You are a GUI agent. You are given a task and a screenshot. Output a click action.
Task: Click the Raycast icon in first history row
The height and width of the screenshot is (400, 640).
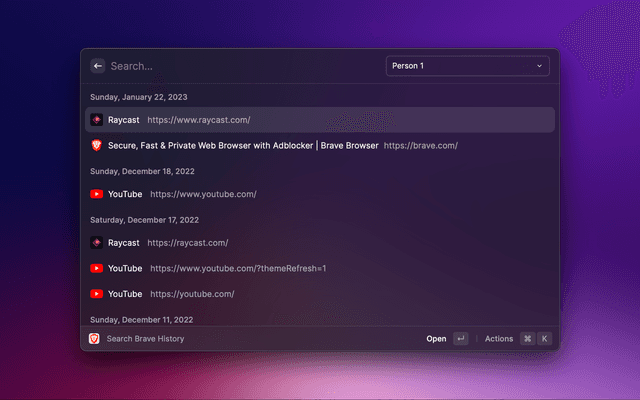tap(96, 120)
